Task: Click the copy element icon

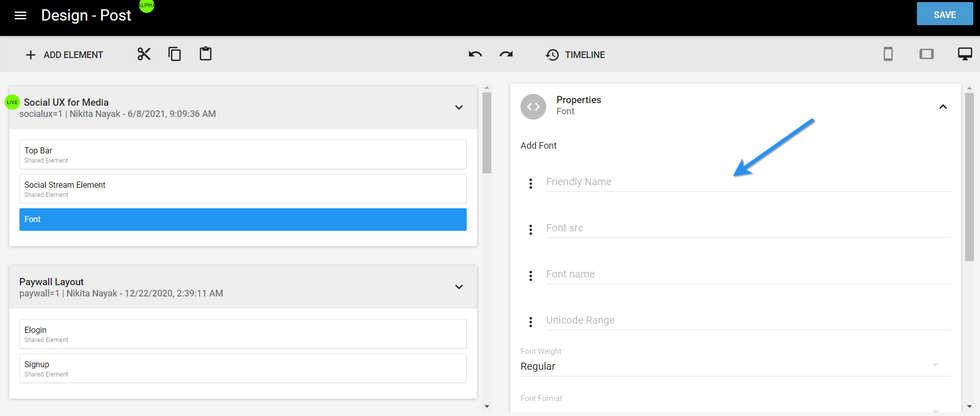Action: point(175,54)
